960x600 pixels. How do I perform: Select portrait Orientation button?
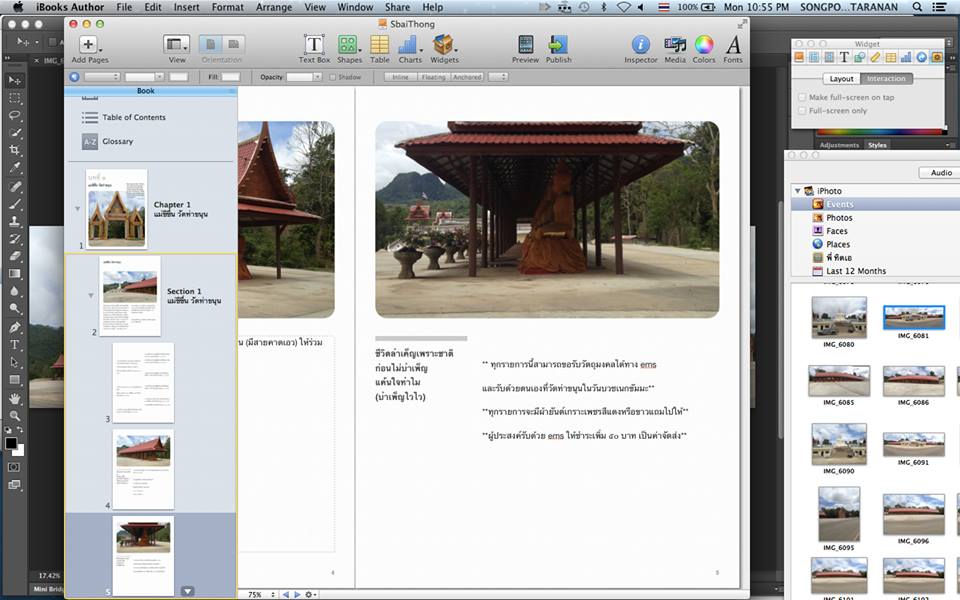pyautogui.click(x=210, y=44)
